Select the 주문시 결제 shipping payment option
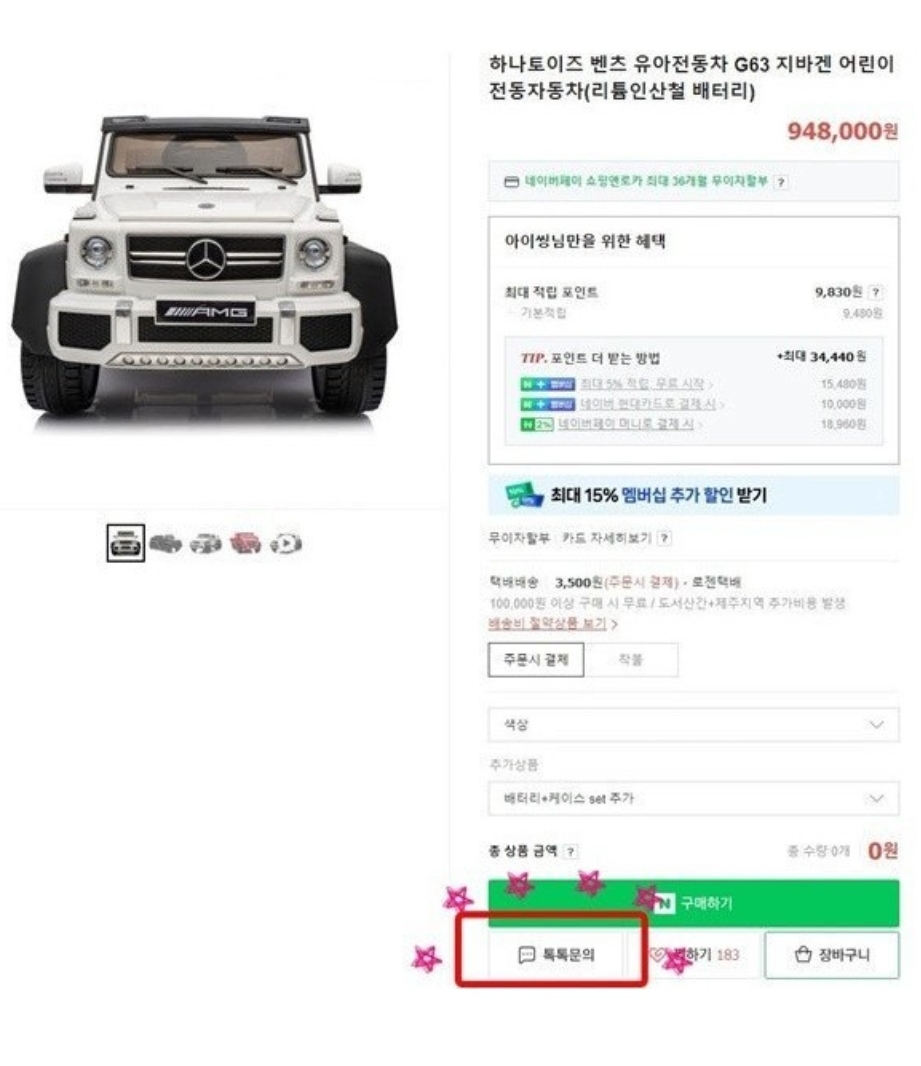921x1066 pixels. click(x=536, y=659)
